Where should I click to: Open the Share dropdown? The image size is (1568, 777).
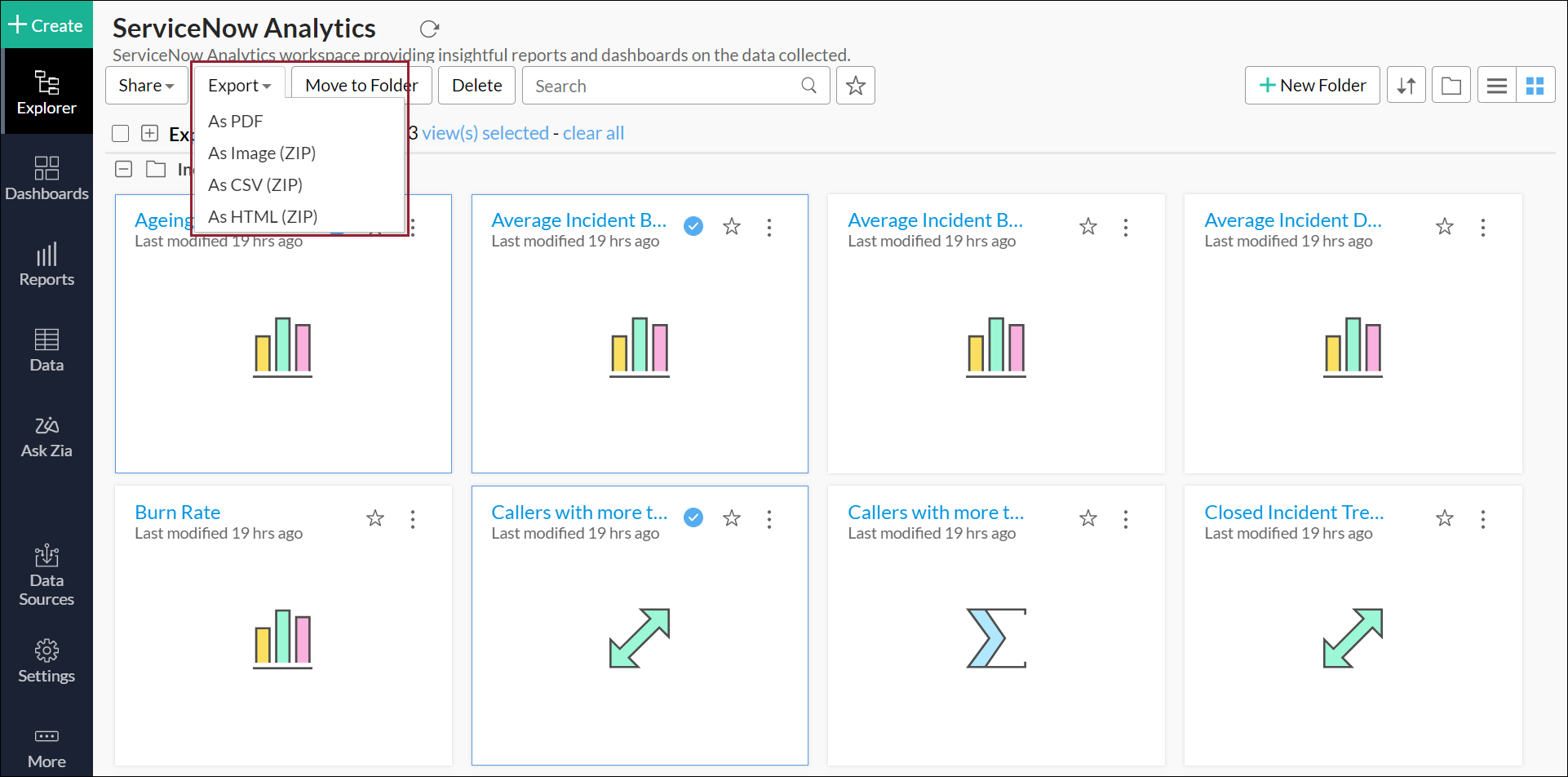point(146,86)
